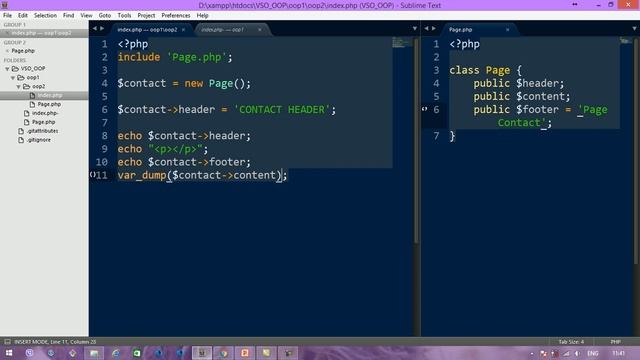Image resolution: width=640 pixels, height=360 pixels.
Task: Open the Project menu
Action: (x=146, y=16)
